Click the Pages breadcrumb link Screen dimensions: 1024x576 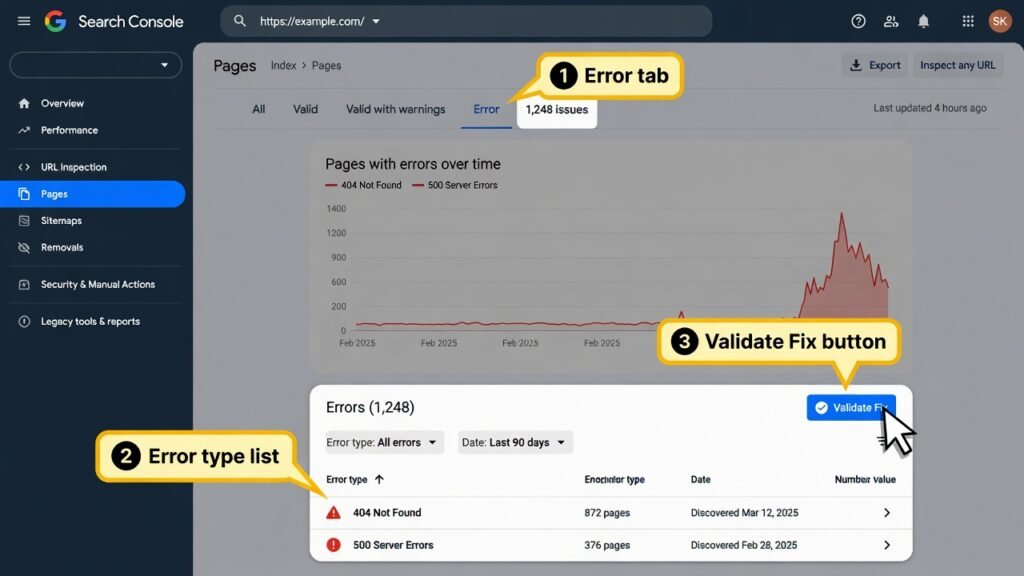327,65
